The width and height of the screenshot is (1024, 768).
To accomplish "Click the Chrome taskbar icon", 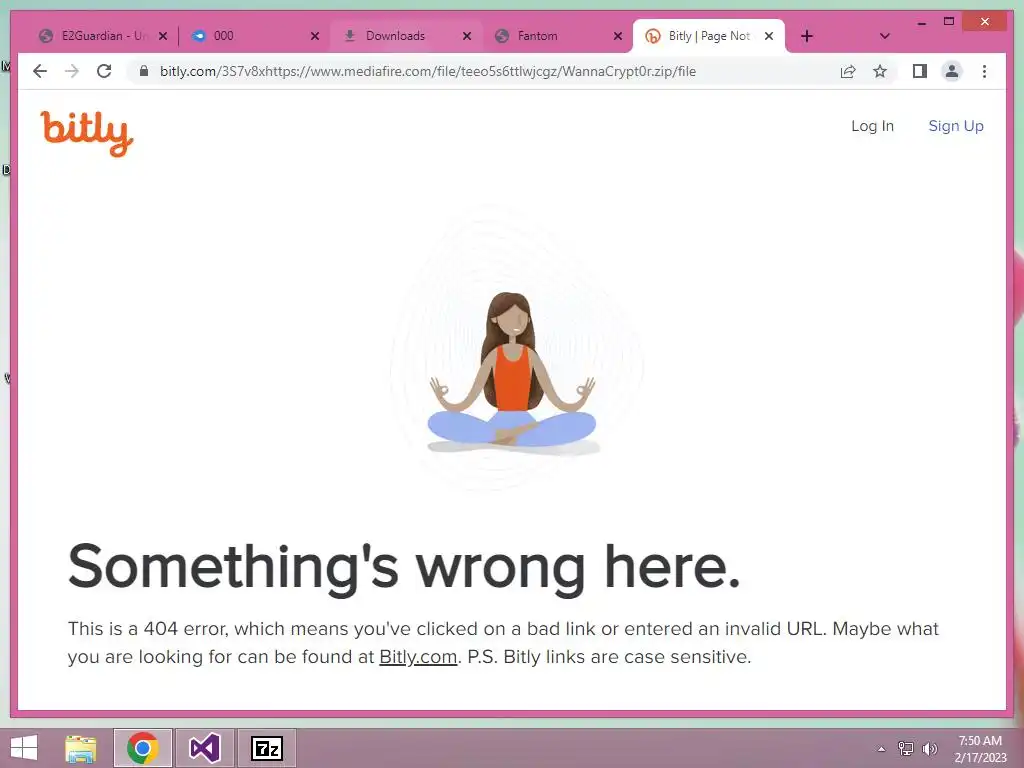I will coord(143,748).
